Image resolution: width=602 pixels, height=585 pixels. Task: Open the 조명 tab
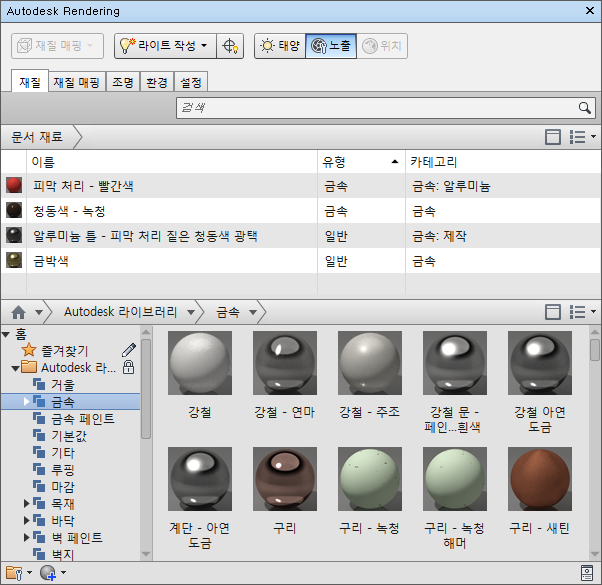click(123, 82)
